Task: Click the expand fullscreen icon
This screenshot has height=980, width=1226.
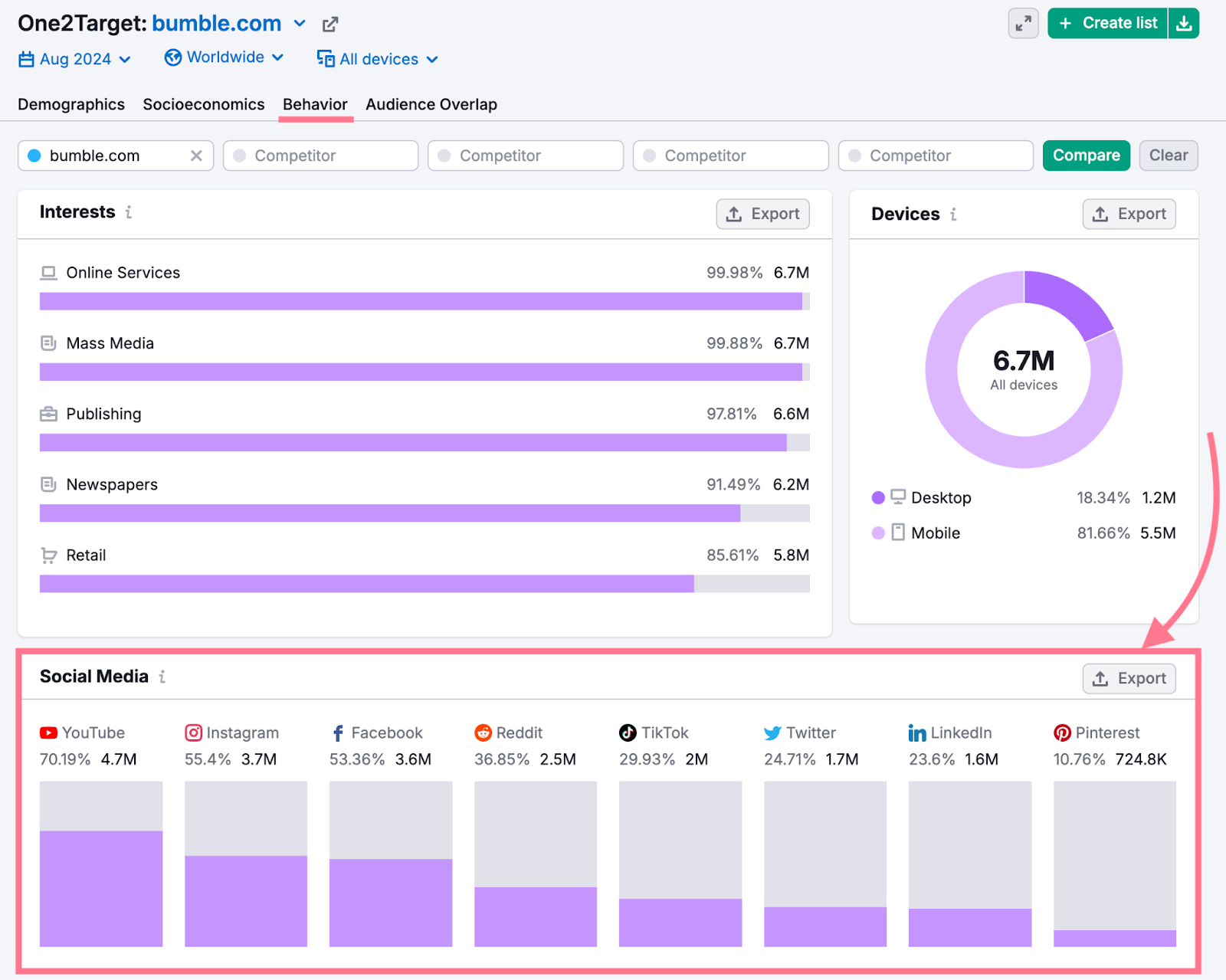Action: 1023,24
